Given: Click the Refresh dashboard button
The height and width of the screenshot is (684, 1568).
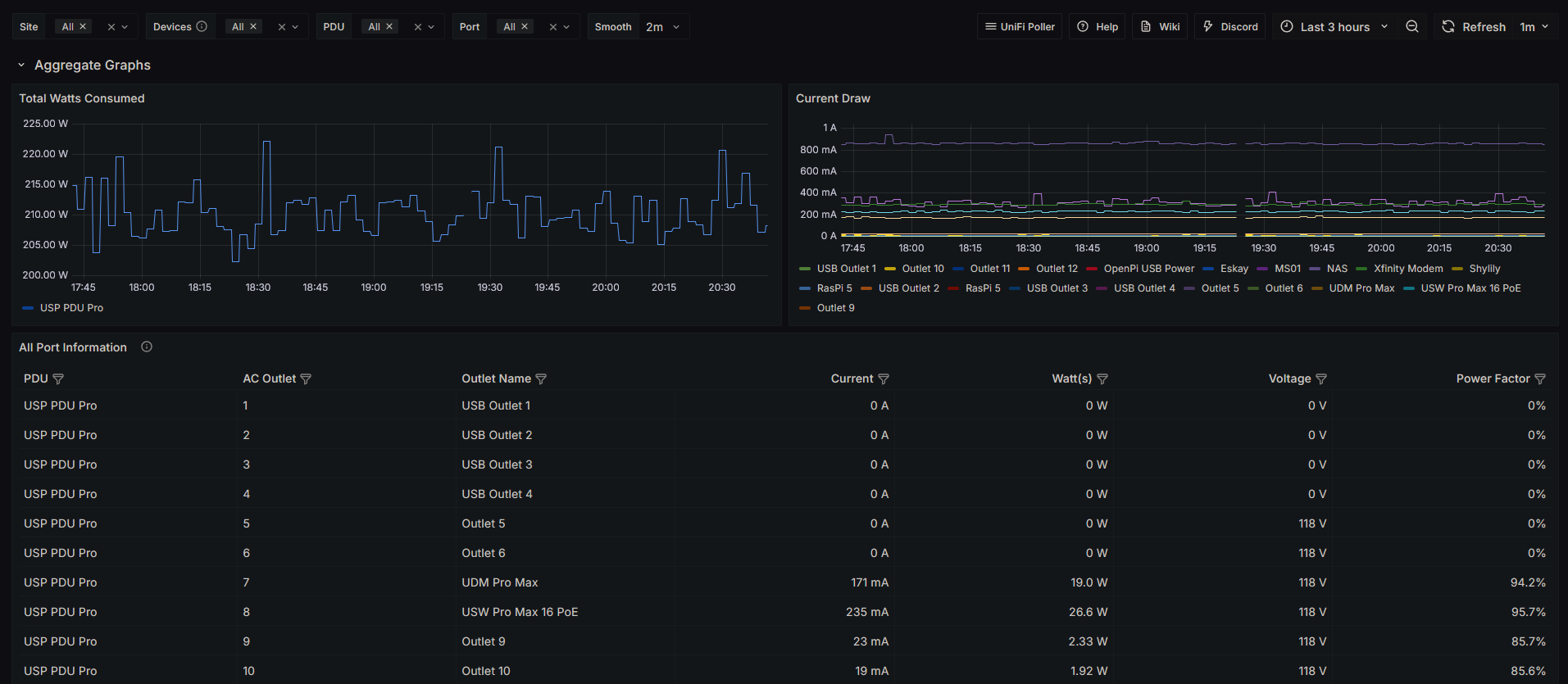Looking at the screenshot, I should click(x=1474, y=27).
